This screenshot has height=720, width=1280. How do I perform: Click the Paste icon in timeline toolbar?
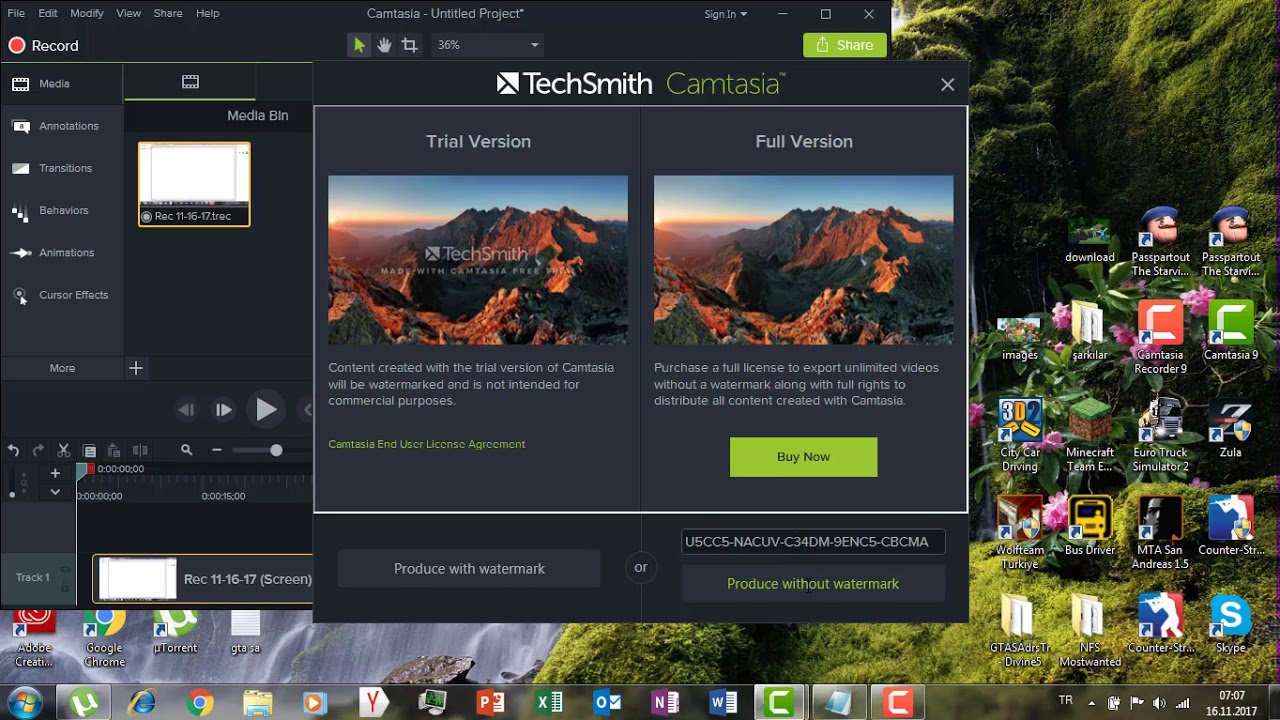tap(114, 451)
